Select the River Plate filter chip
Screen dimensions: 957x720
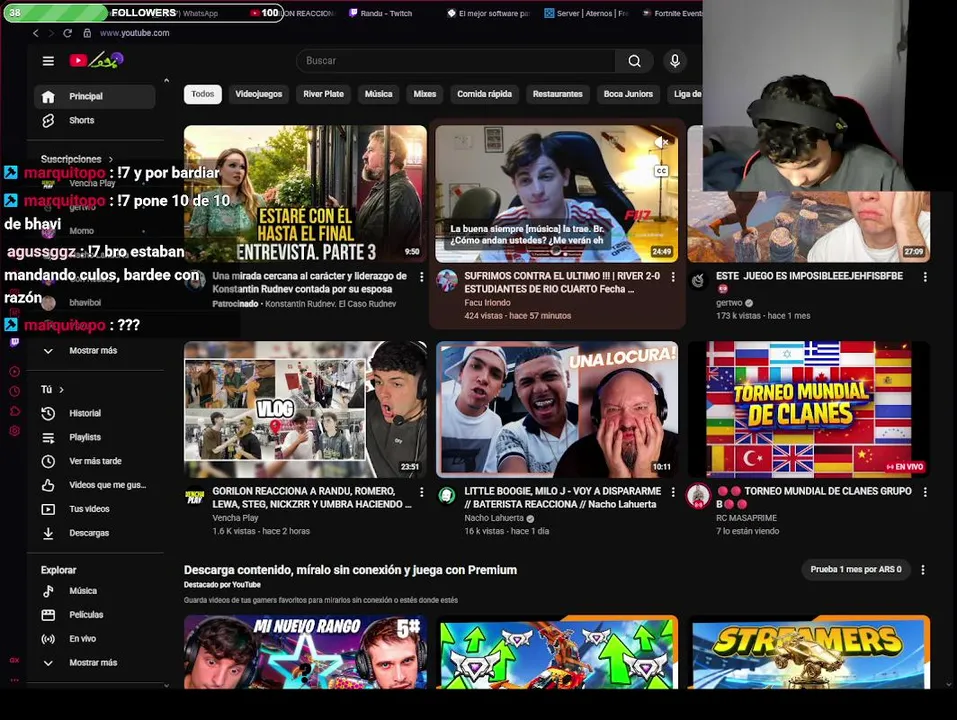click(323, 94)
